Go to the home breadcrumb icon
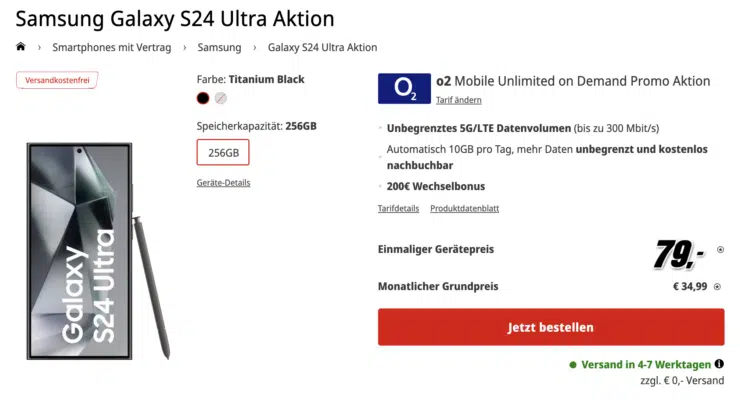Screen dimensions: 740x400 [21, 47]
